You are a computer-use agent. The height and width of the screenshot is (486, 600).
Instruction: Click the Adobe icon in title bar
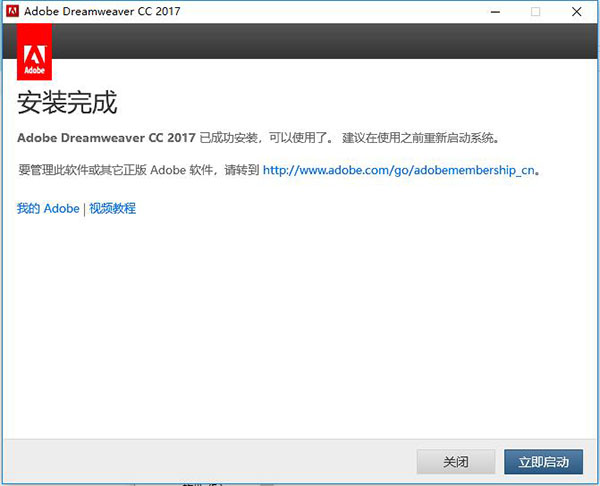click(12, 11)
